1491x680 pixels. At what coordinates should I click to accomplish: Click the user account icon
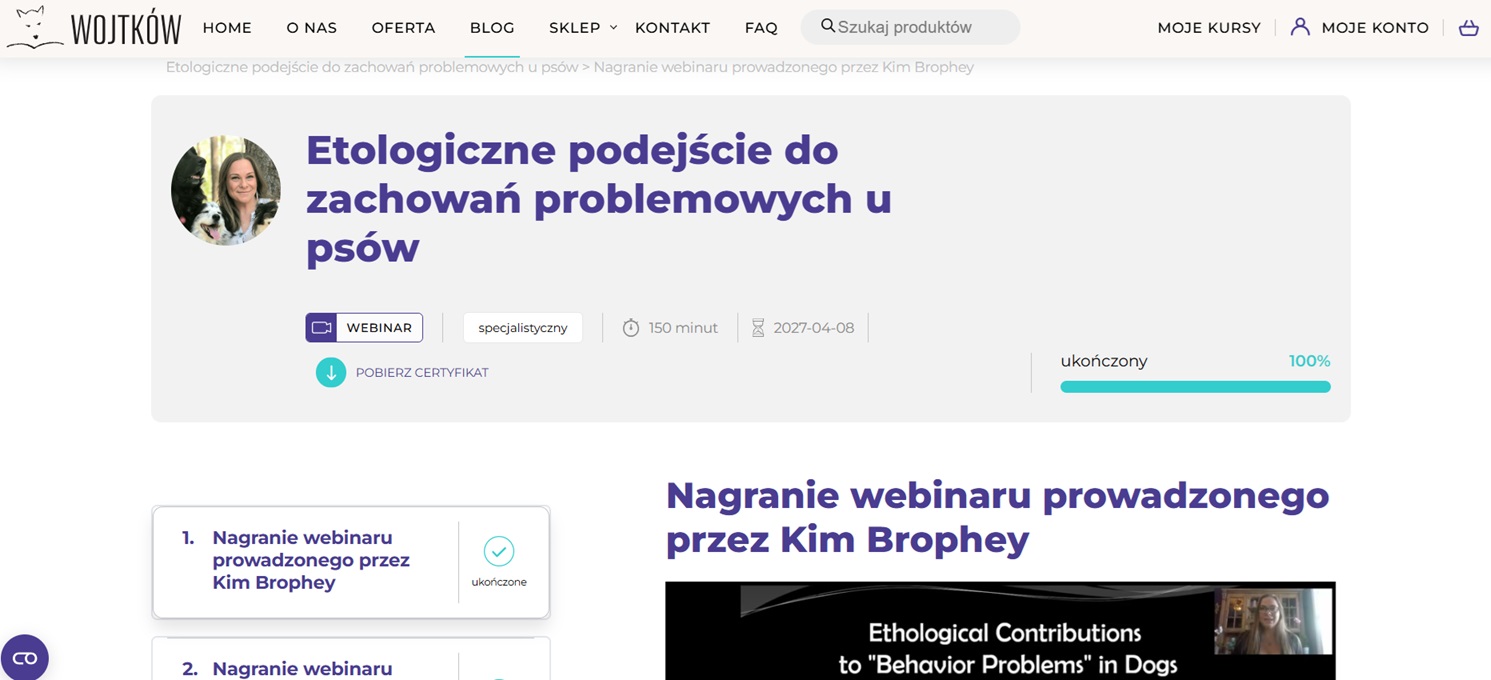click(1300, 27)
